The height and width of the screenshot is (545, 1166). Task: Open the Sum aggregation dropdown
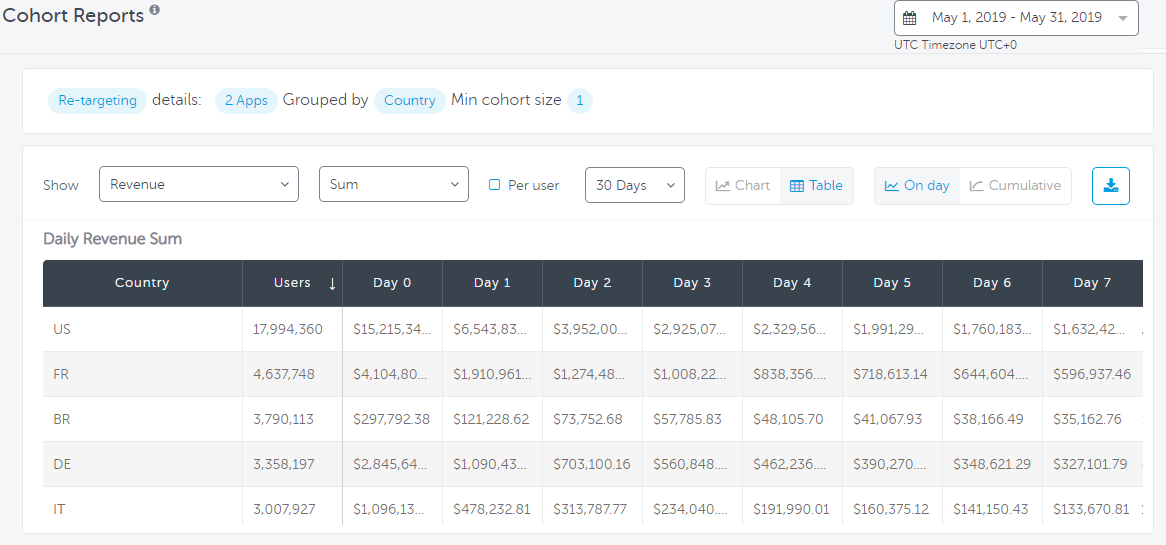[x=393, y=185]
